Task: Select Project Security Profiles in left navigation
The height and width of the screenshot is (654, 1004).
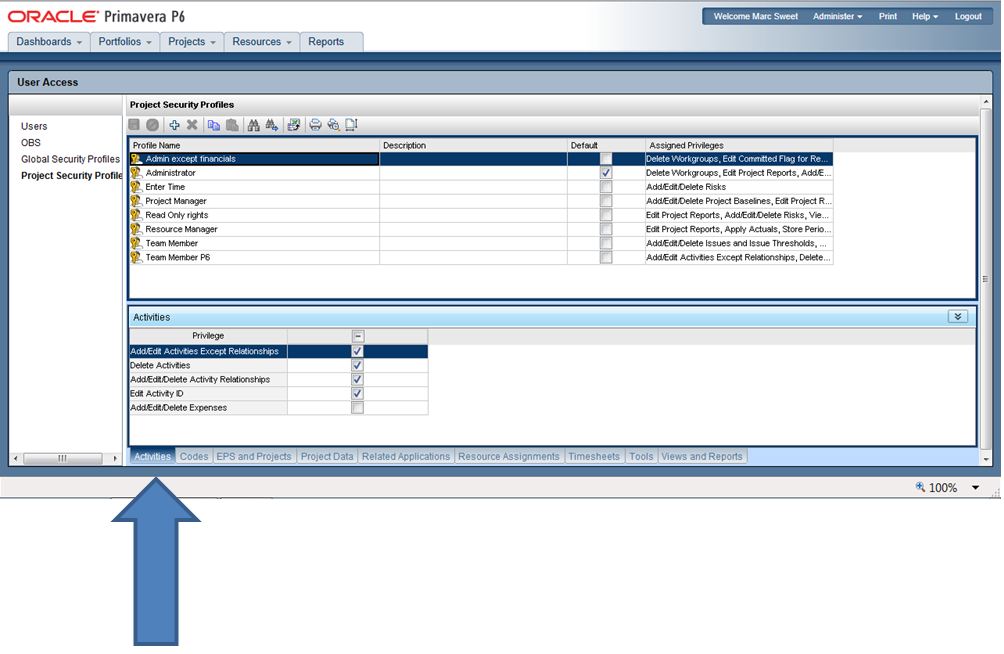Action: [71, 176]
